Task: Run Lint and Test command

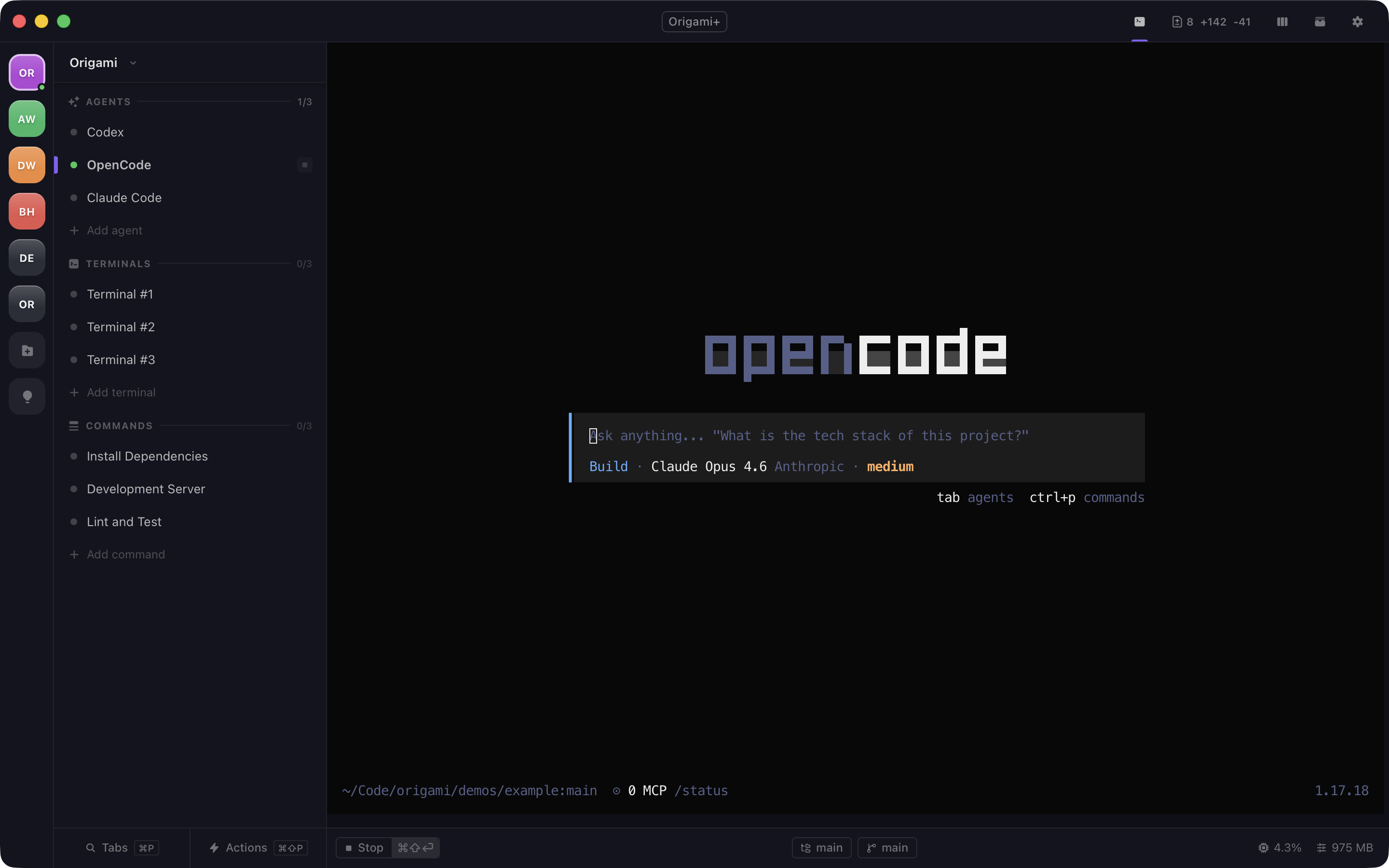Action: [x=190, y=522]
